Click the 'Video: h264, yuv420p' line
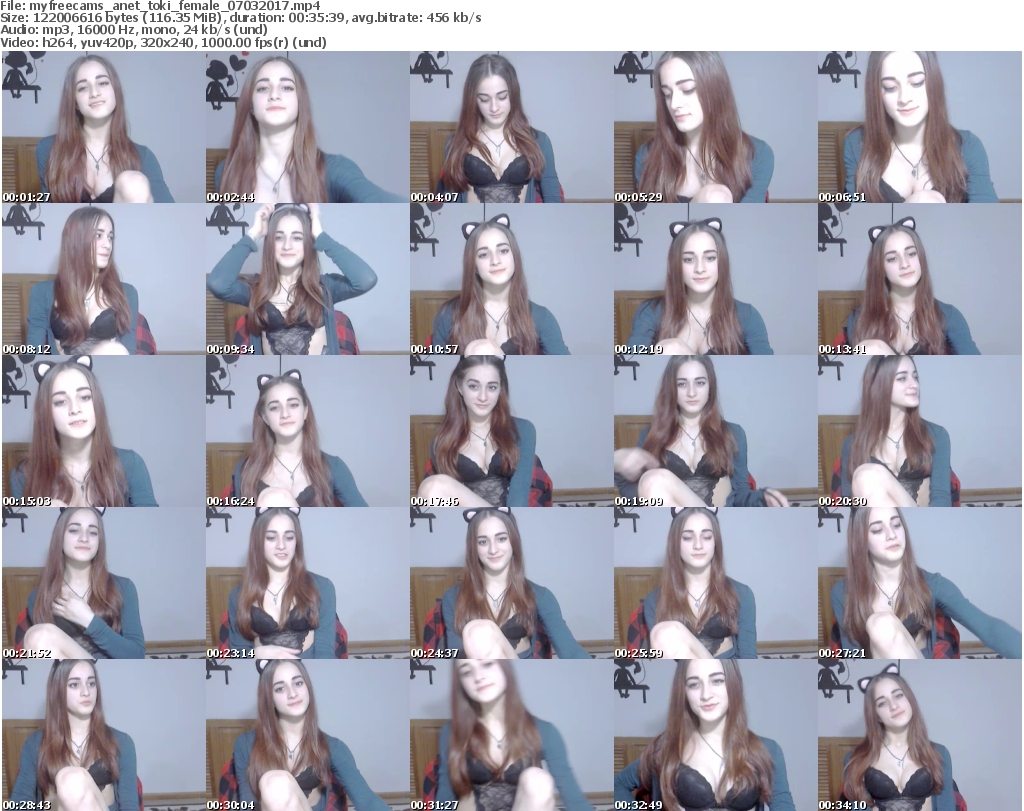Screen dimensions: 1024x811 (163, 42)
